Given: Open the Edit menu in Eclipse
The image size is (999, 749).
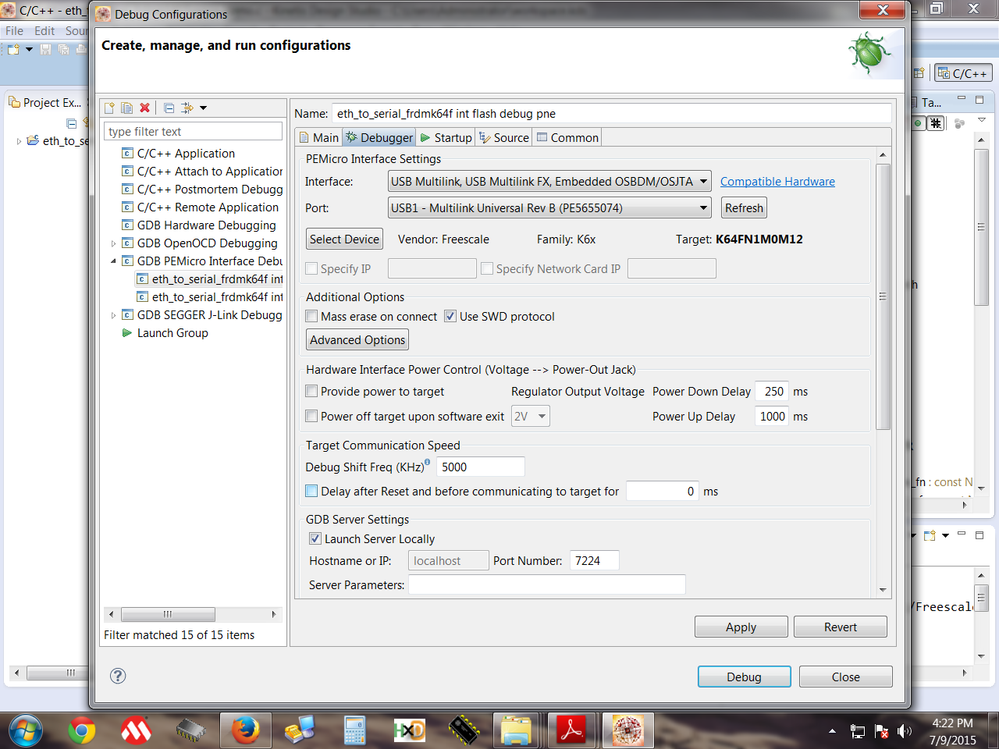Looking at the screenshot, I should click(x=45, y=31).
